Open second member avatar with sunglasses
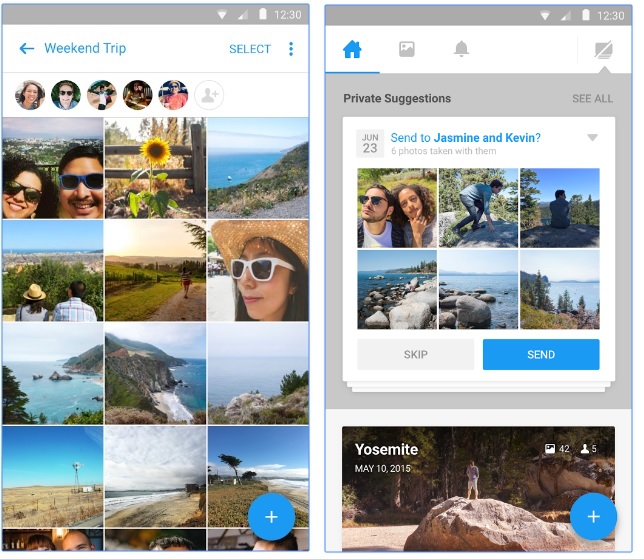This screenshot has width=644, height=559. 66,95
